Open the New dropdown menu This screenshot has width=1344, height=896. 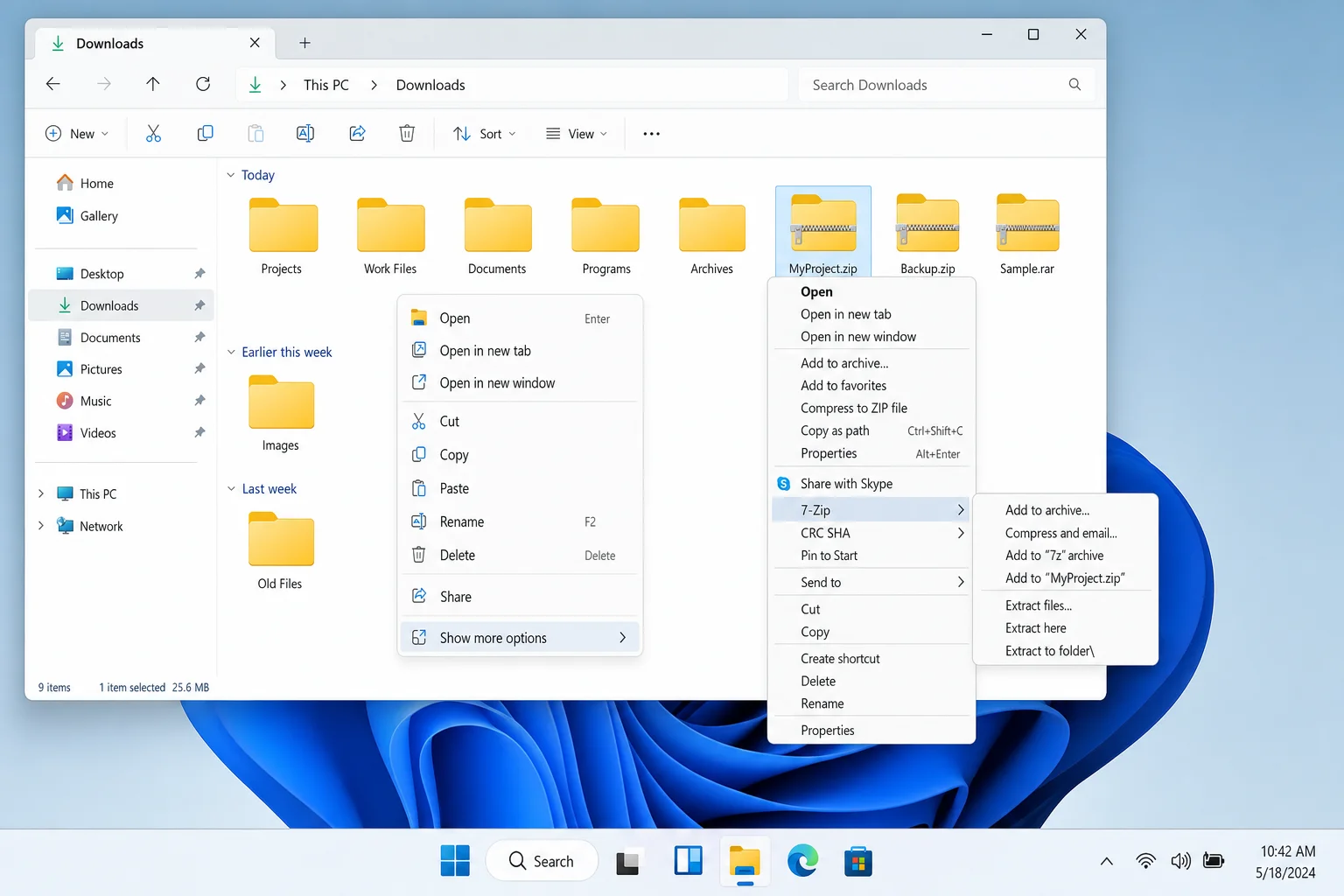[77, 134]
